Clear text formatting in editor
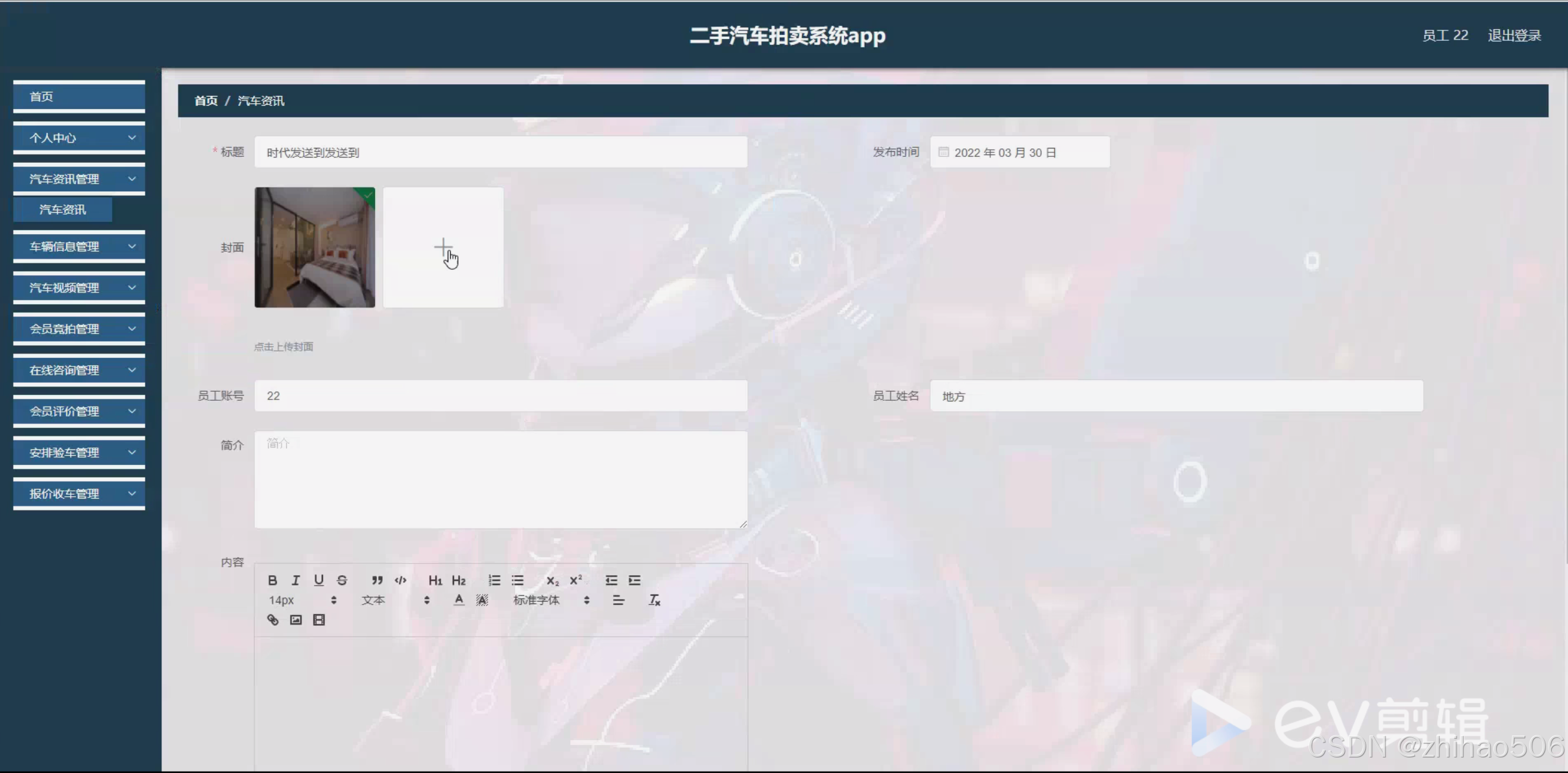 coord(655,601)
